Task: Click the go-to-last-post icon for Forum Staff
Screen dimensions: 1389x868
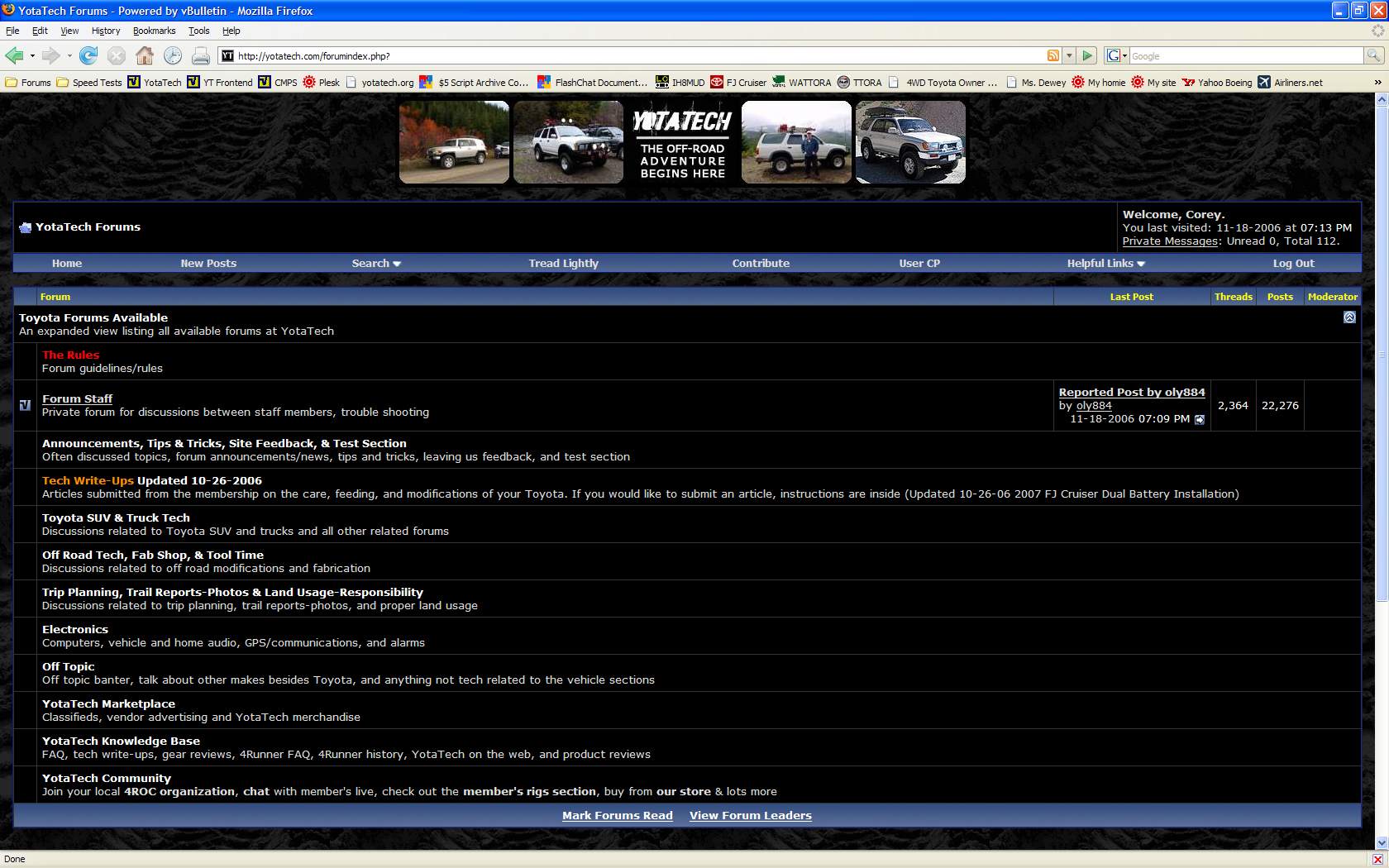Action: click(1200, 419)
